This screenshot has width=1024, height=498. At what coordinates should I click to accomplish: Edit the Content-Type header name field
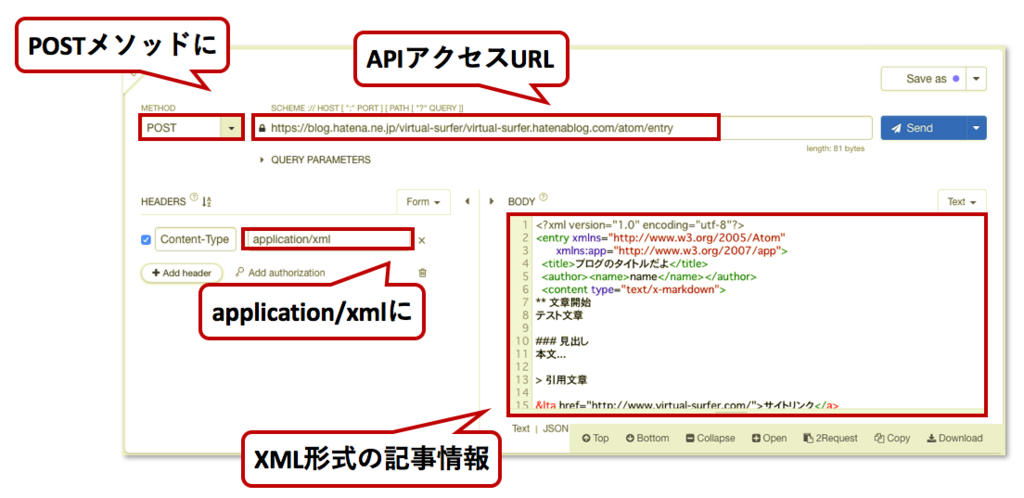(195, 240)
